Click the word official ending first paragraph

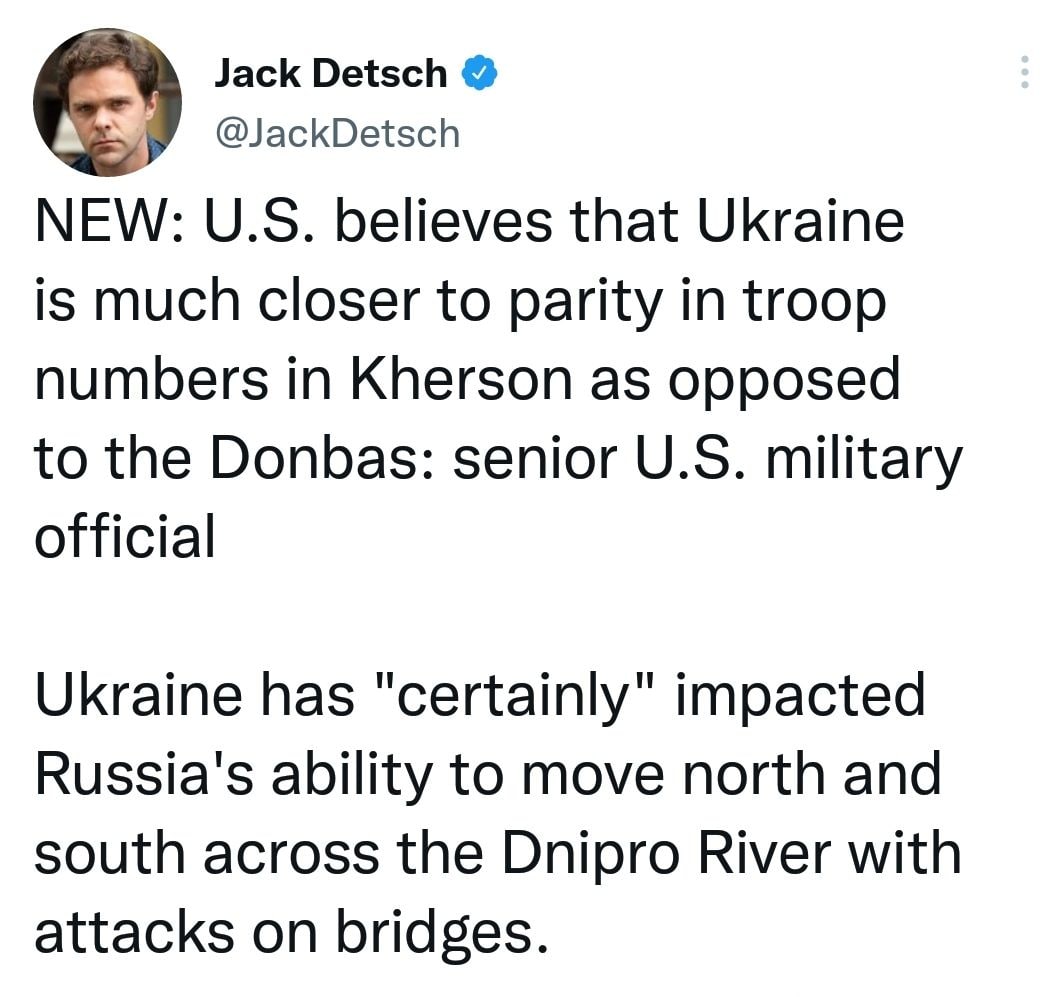(125, 537)
